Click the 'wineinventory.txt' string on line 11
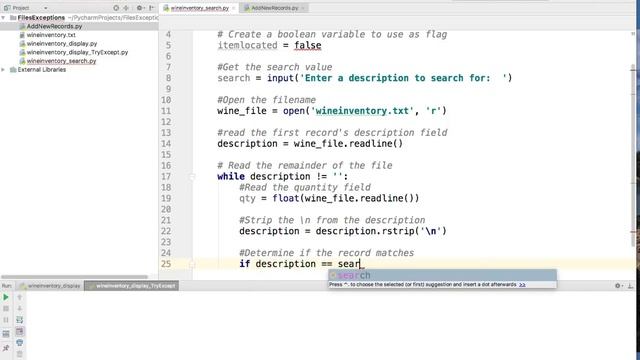Image resolution: width=640 pixels, height=360 pixels. [x=362, y=111]
